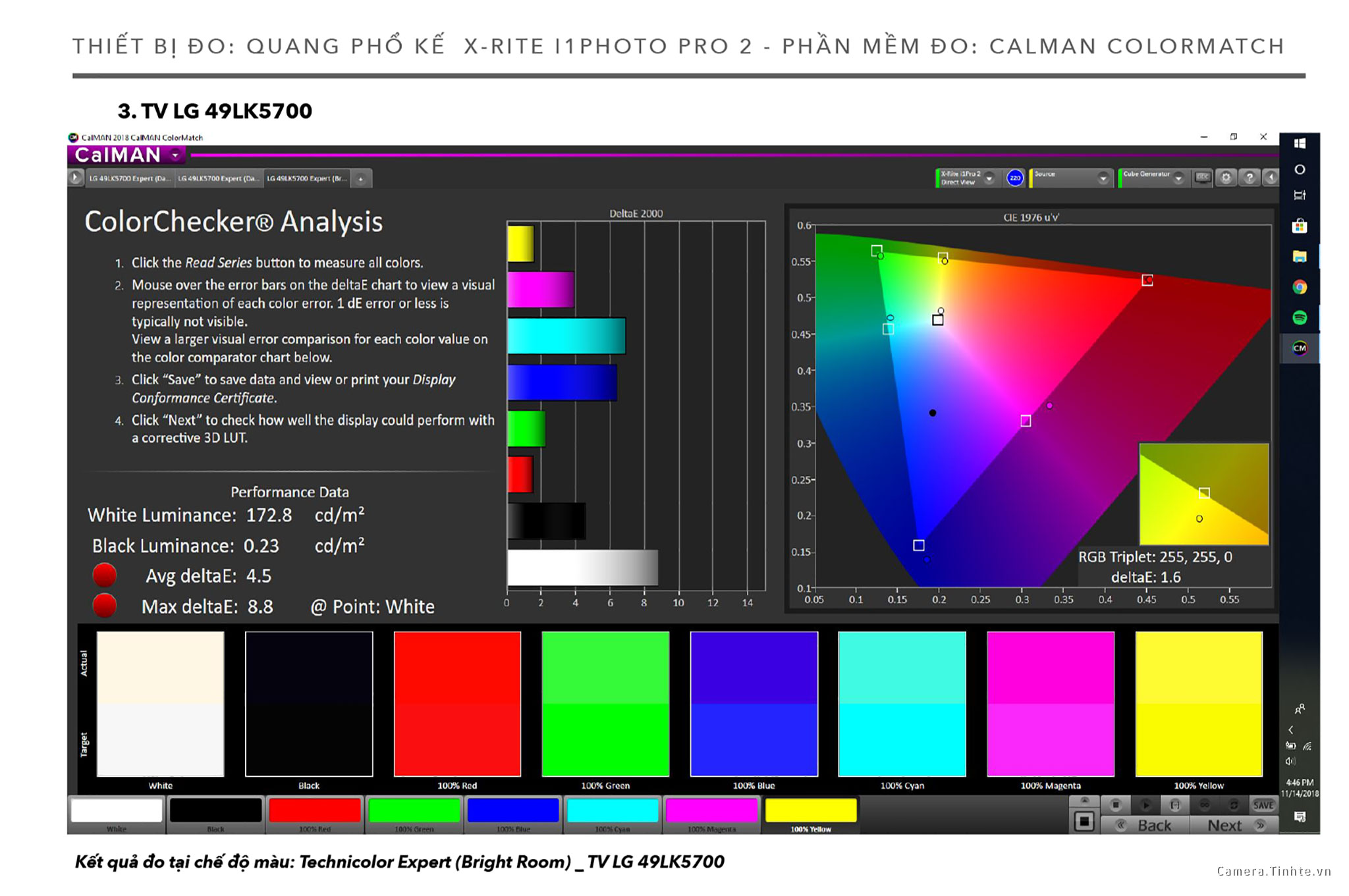Switch to the 'LG 49LK5700 Expert (Br...' tab
Viewport: 1349px width, 896px height.
point(307,178)
